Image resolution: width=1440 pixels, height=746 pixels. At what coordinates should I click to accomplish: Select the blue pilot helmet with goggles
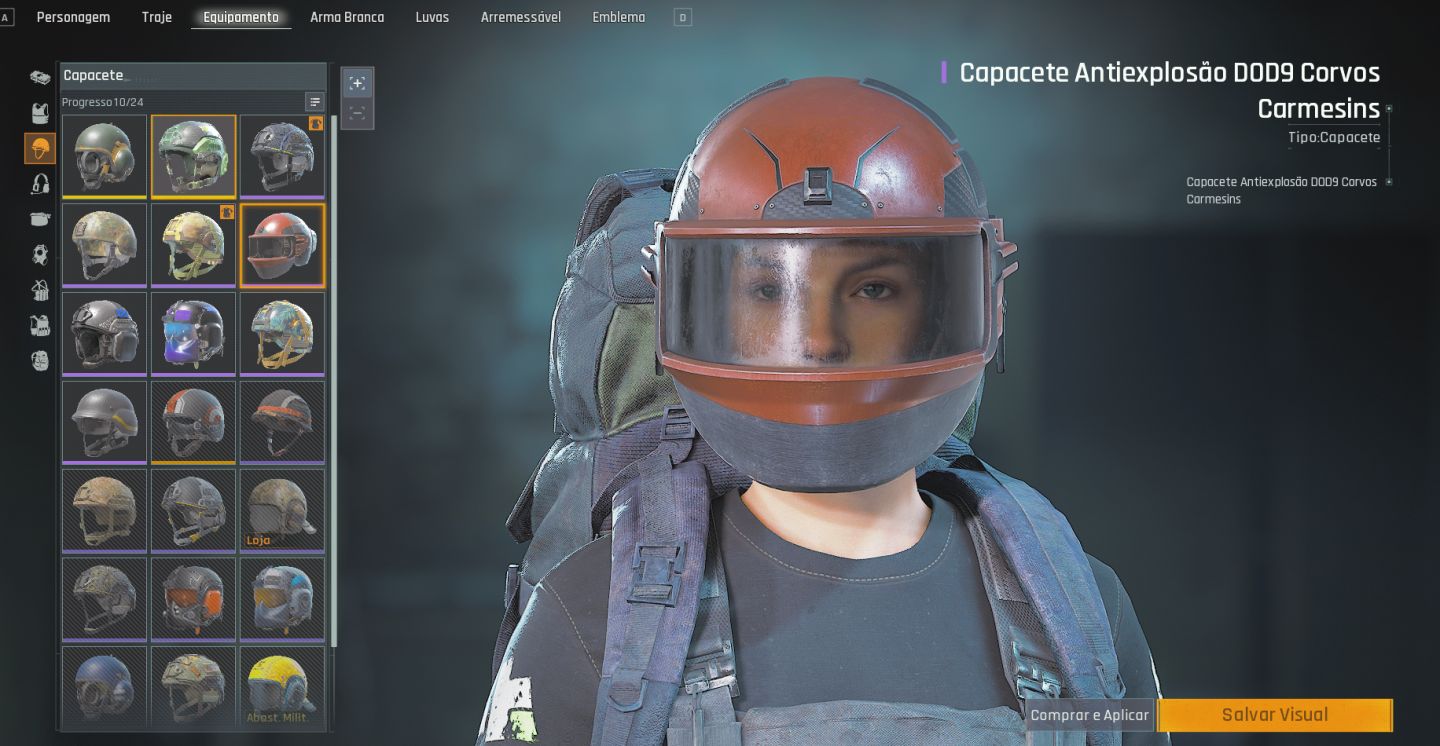tap(104, 687)
